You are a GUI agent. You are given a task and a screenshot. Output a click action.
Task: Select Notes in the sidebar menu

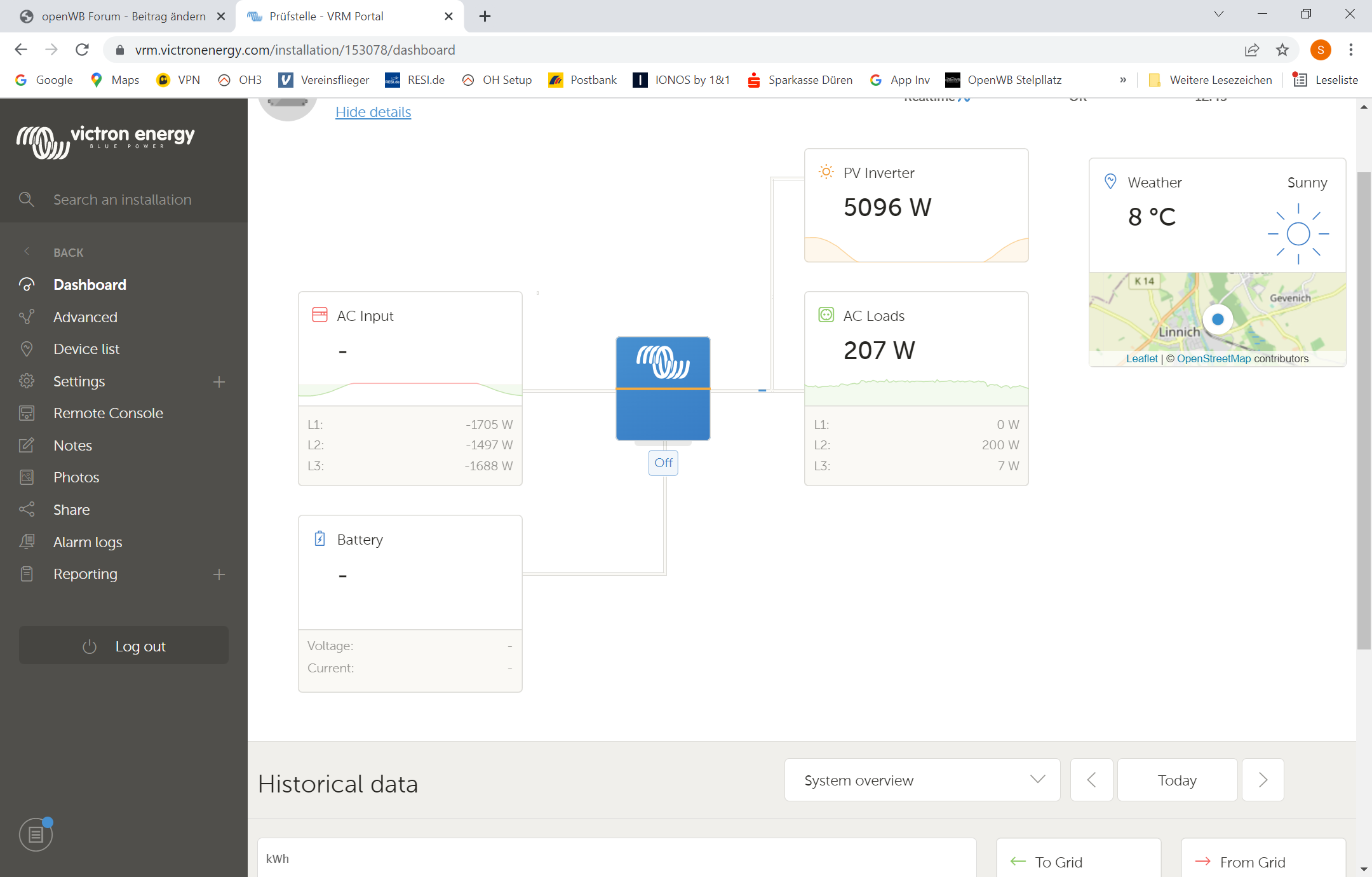(x=72, y=445)
